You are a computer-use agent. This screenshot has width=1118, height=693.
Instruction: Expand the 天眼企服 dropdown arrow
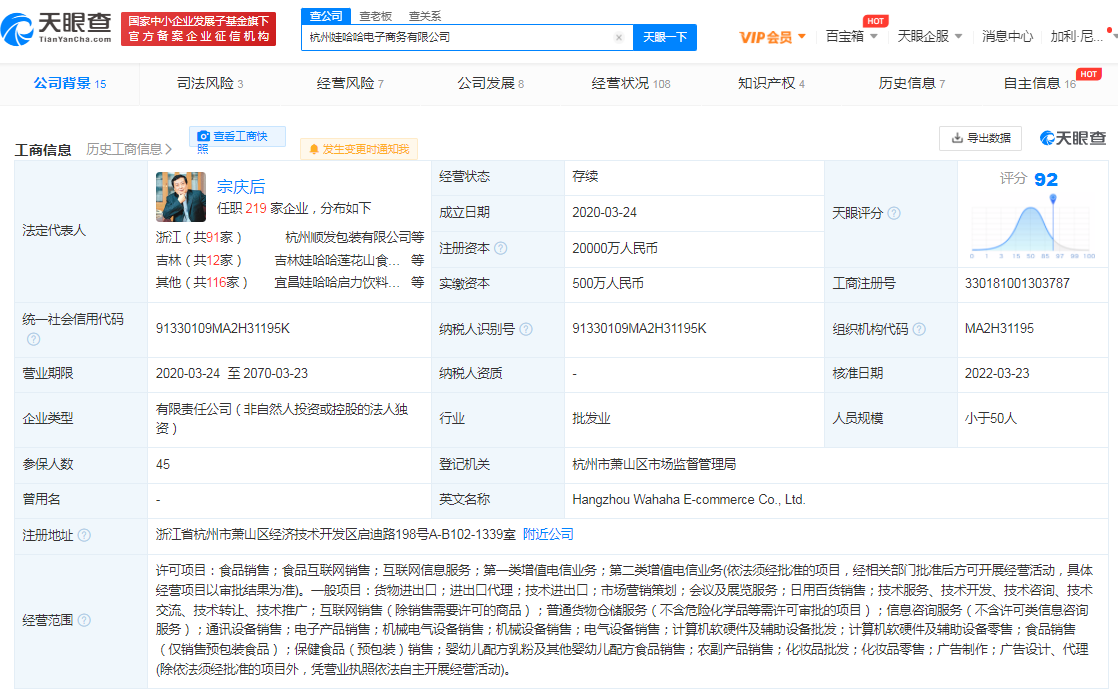pos(958,36)
